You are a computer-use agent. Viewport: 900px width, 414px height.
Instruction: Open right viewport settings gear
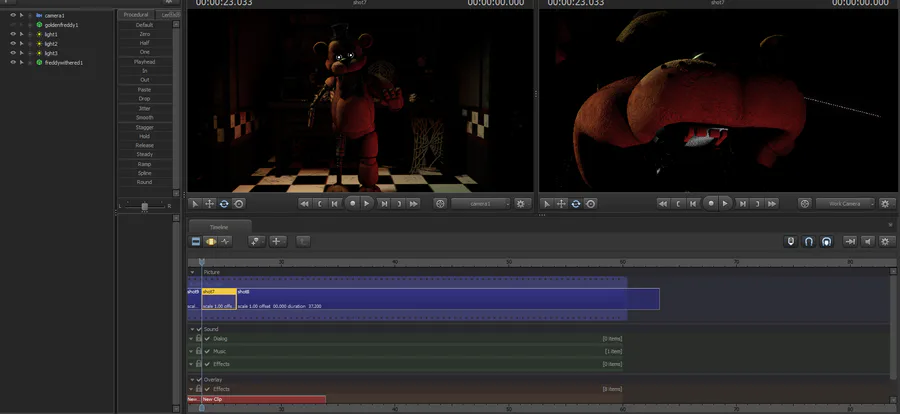point(885,204)
